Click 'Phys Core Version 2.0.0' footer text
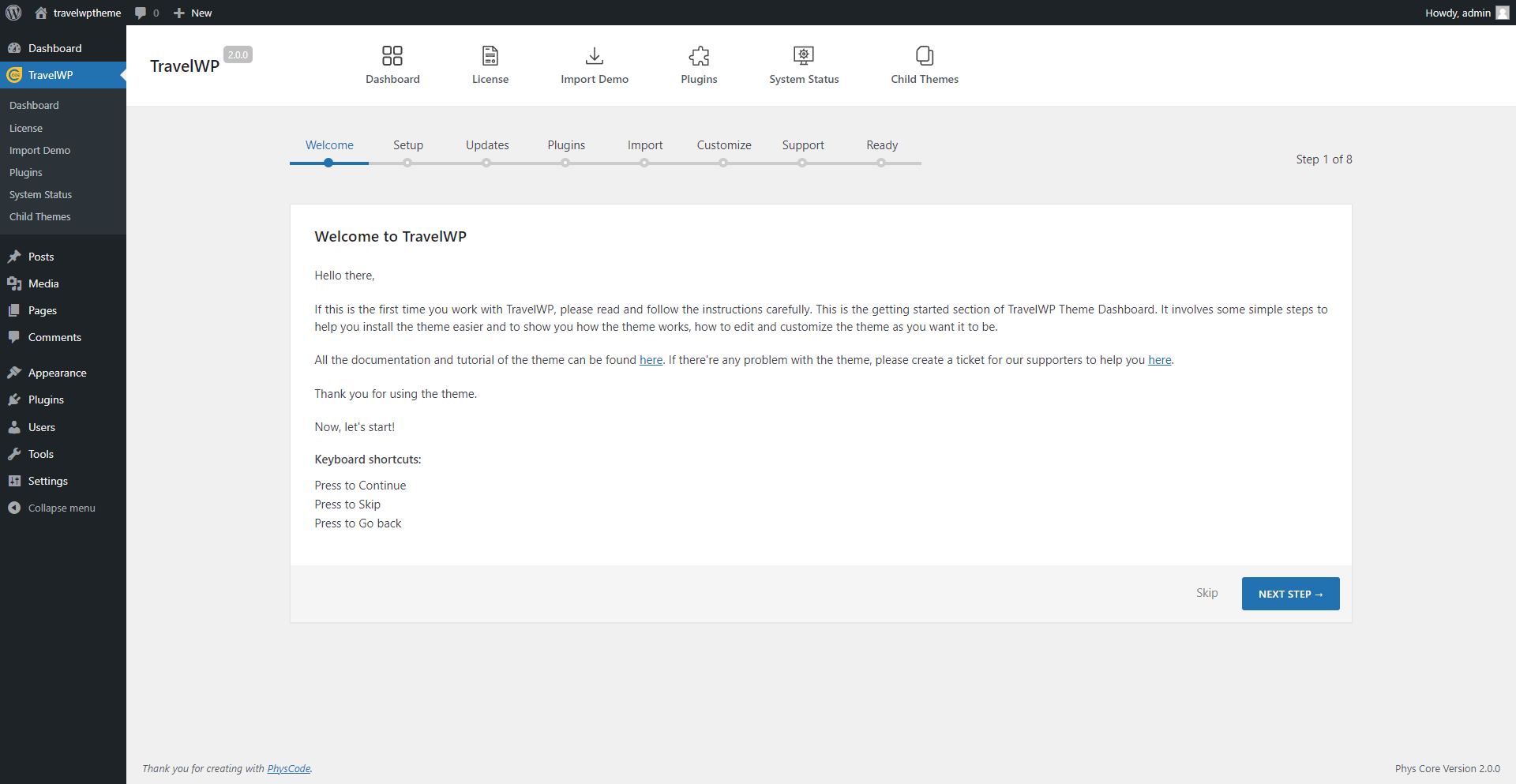This screenshot has height=784, width=1516. 1447,769
